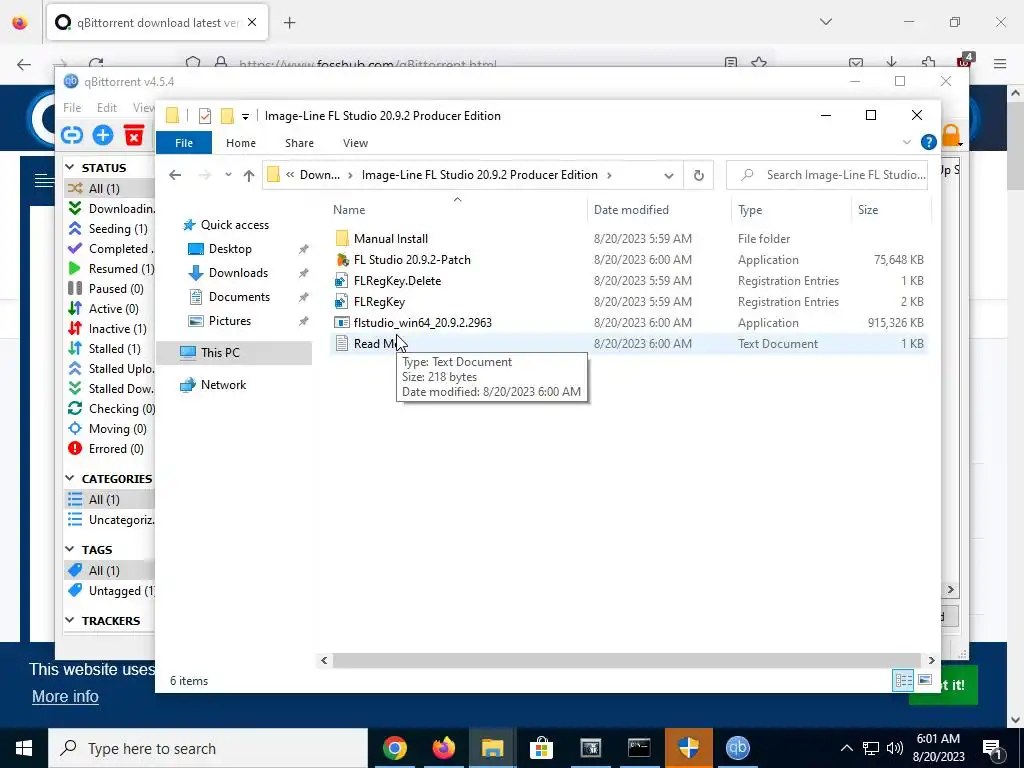Open Firefox hamburger application menu
1024x768 pixels.
click(1000, 63)
